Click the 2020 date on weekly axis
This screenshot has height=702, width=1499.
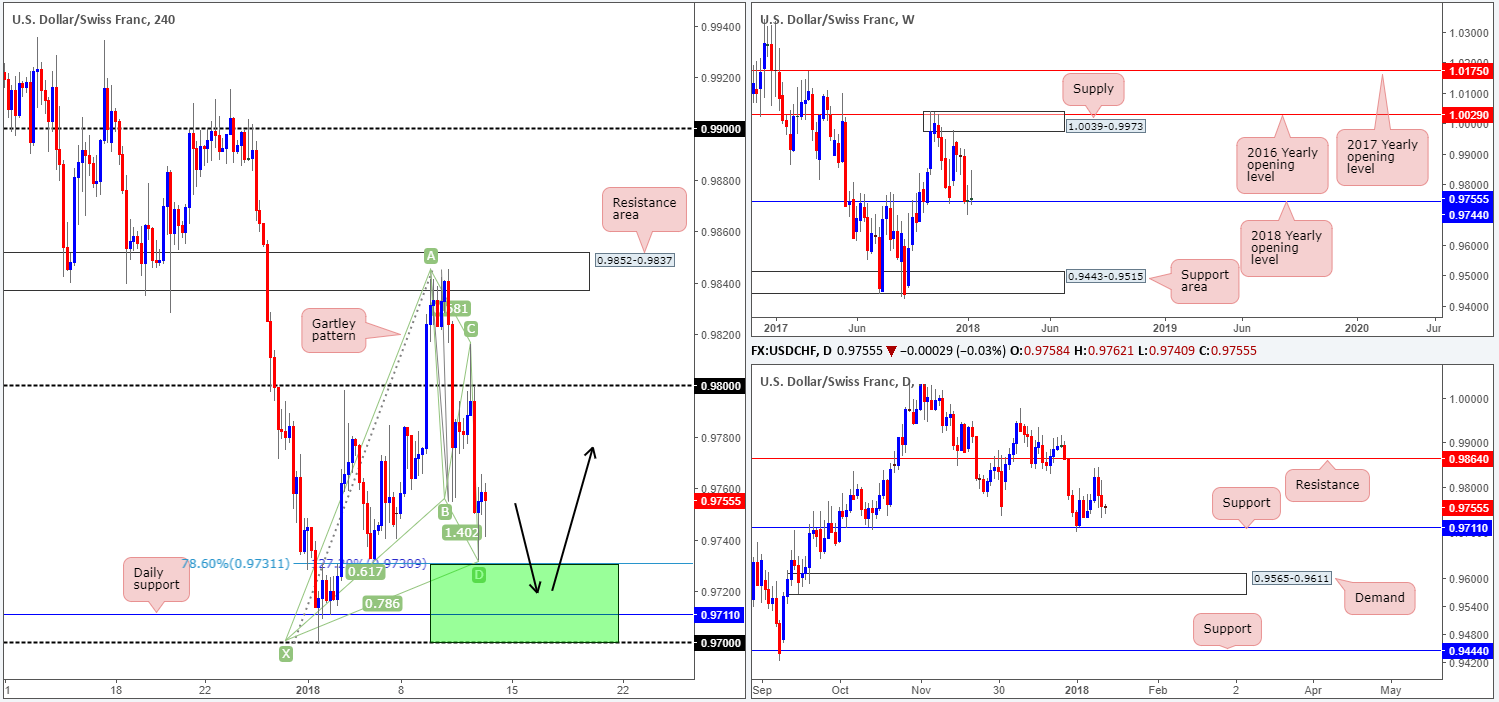(x=1358, y=326)
